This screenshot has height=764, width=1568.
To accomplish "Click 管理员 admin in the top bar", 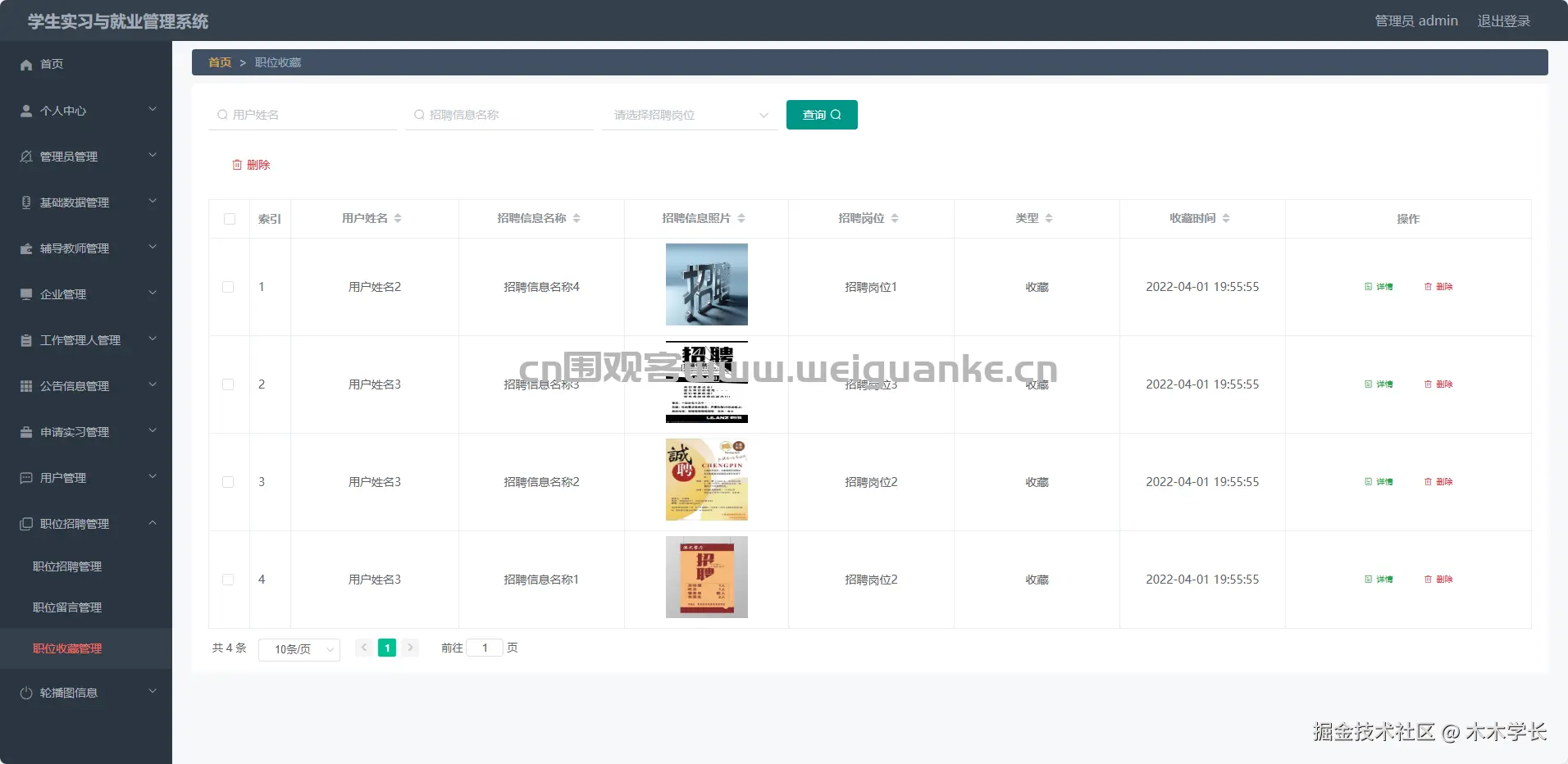I will pos(1416,20).
